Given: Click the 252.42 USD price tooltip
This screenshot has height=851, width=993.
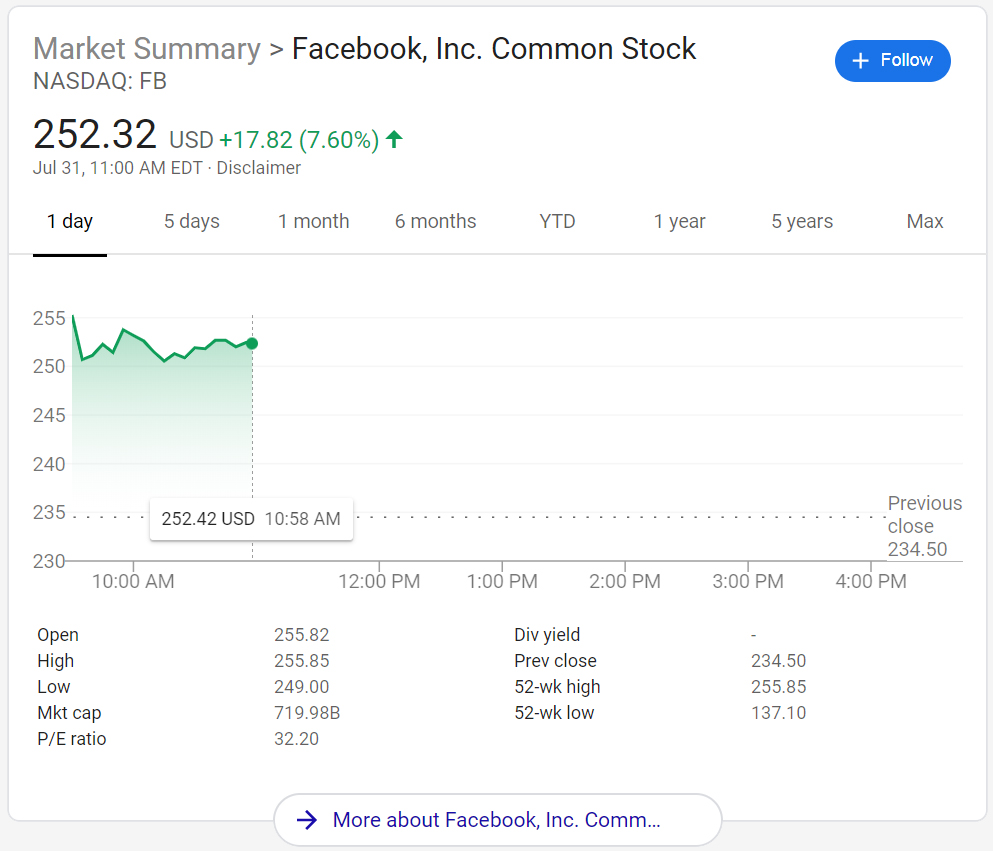Looking at the screenshot, I should click(251, 519).
